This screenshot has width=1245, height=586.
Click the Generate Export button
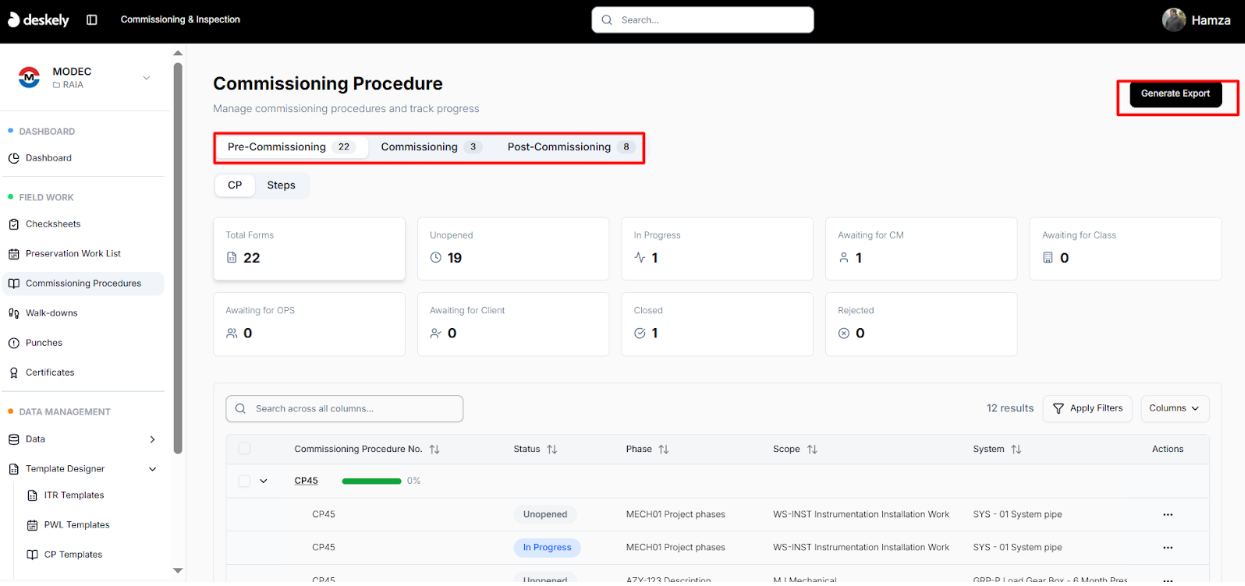coord(1177,93)
